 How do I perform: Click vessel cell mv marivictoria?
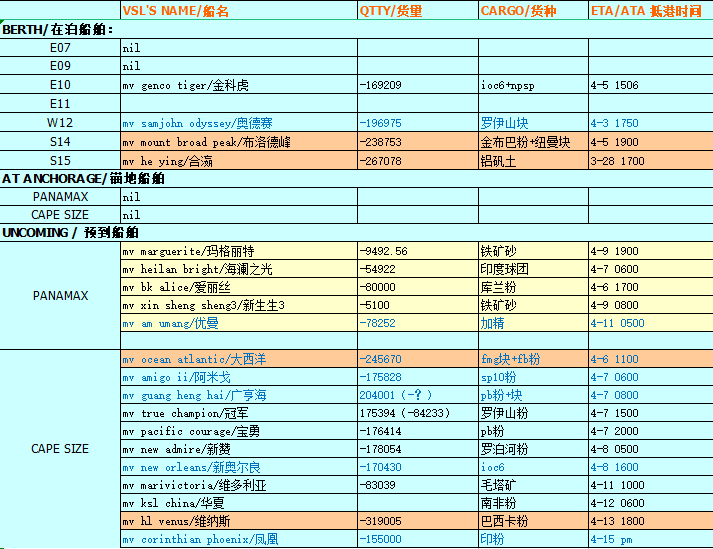239,485
